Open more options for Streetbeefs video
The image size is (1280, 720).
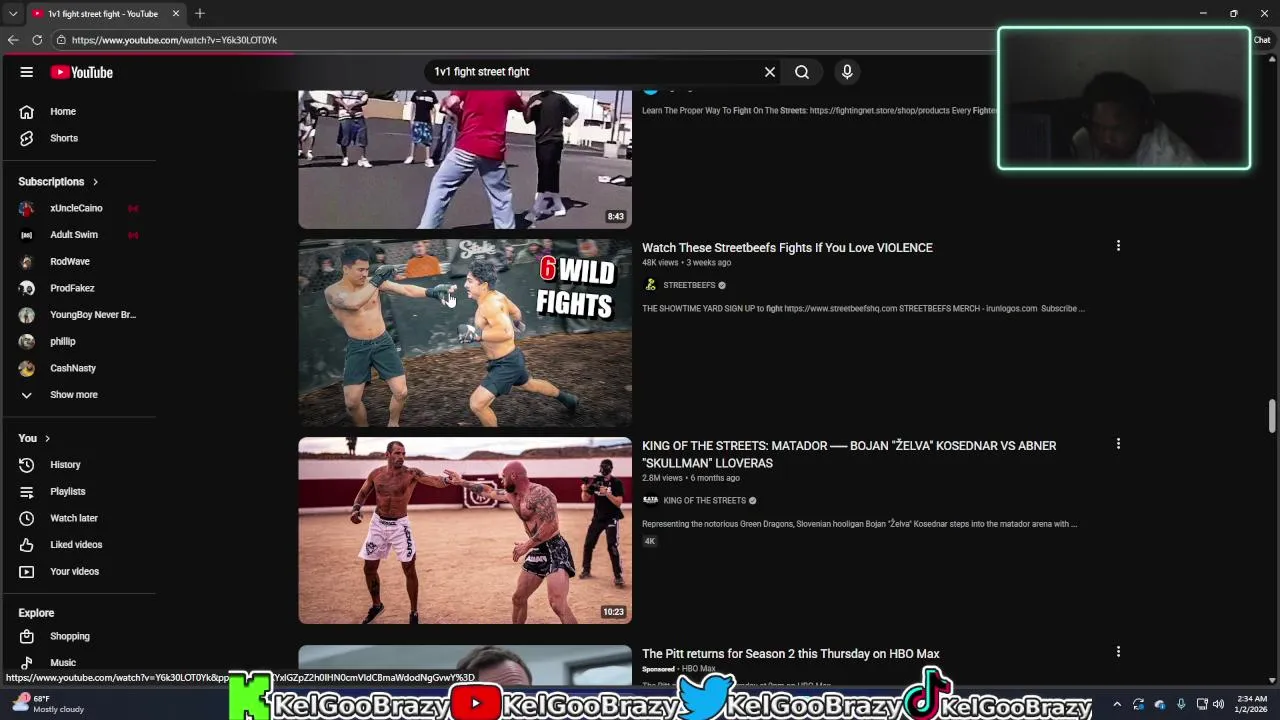click(x=1118, y=246)
